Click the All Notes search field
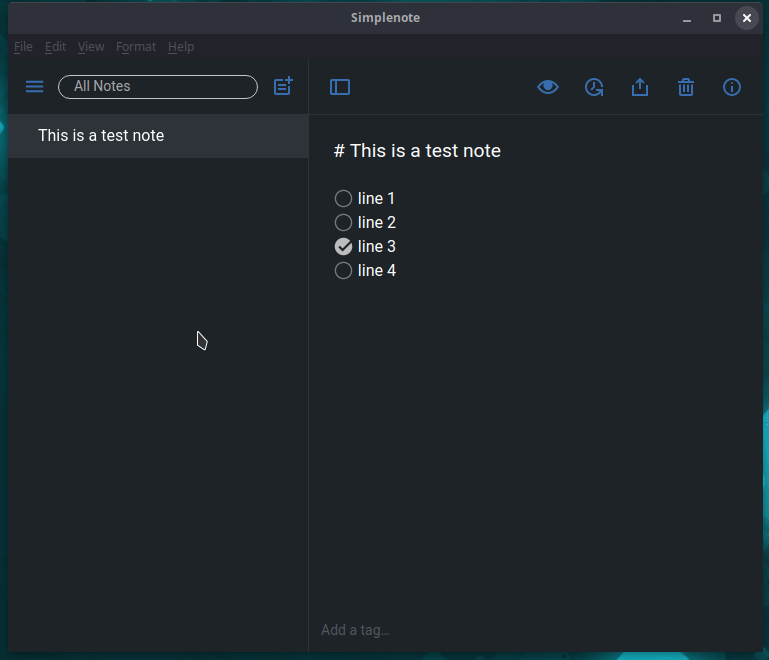The image size is (769, 660). [158, 87]
